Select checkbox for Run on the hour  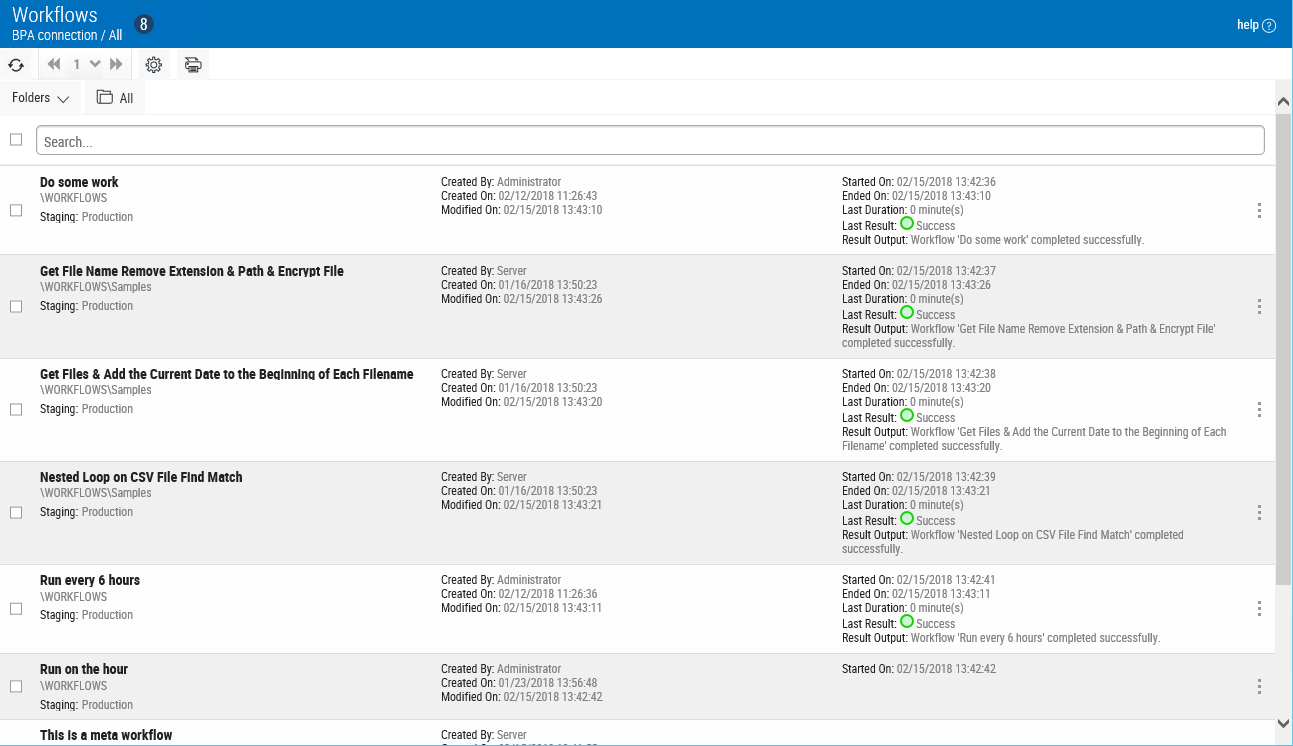(16, 686)
